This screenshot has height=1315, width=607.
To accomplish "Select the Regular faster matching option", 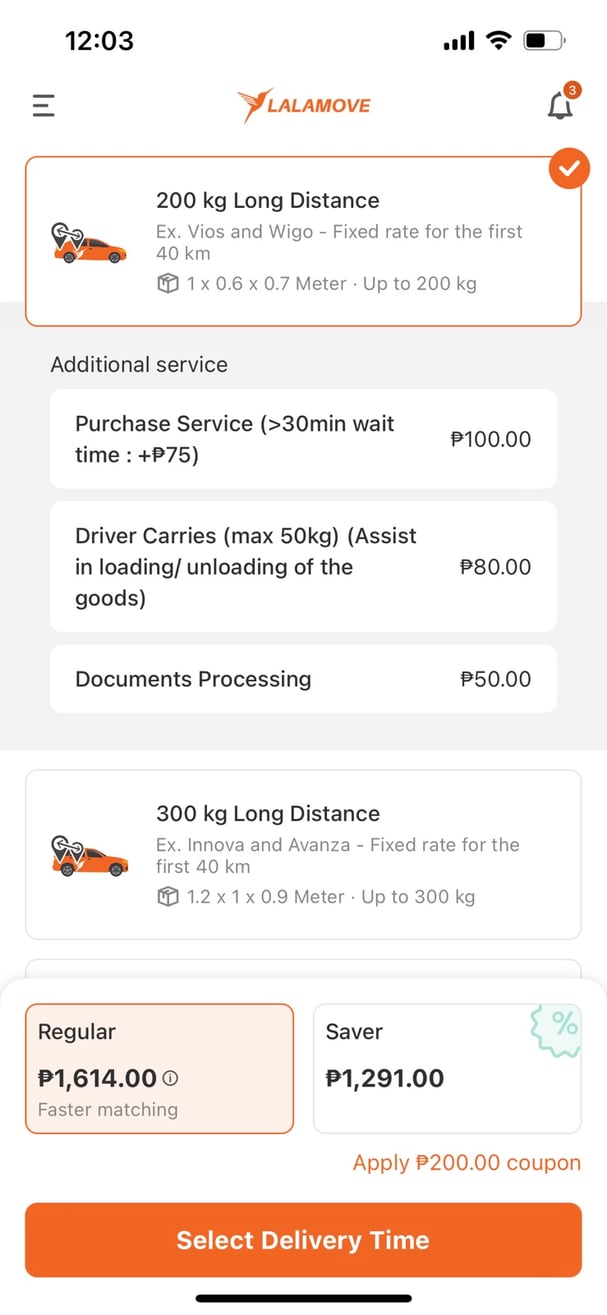I will point(159,1066).
